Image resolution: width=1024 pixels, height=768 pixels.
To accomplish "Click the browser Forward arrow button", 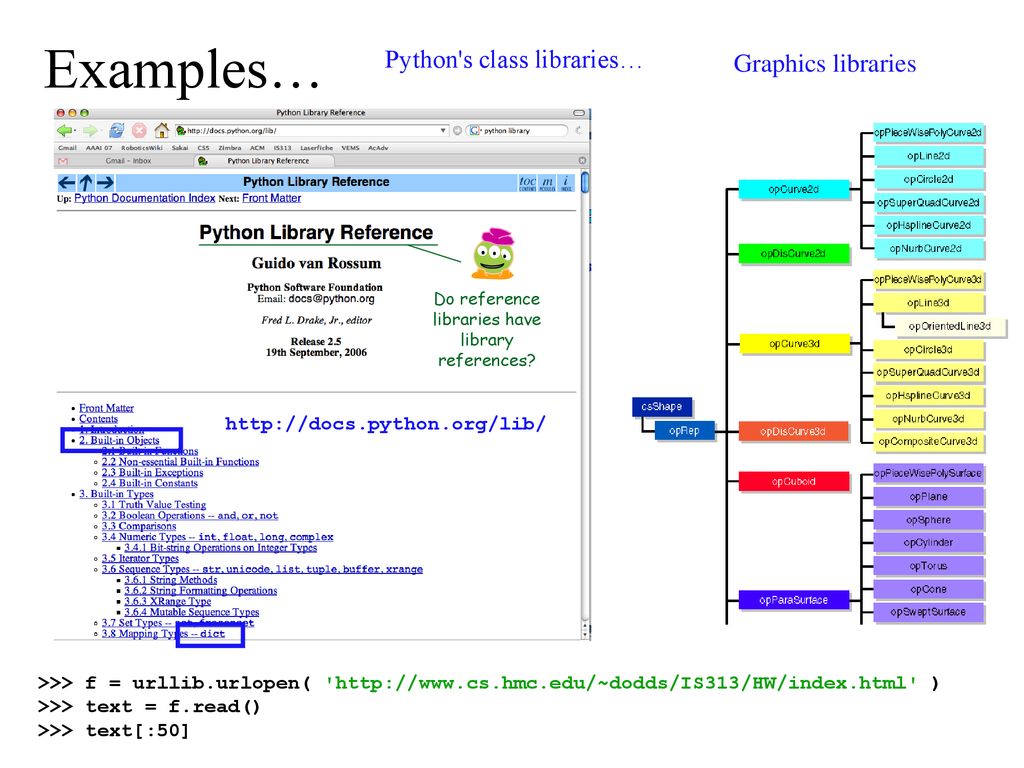I will tap(90, 131).
